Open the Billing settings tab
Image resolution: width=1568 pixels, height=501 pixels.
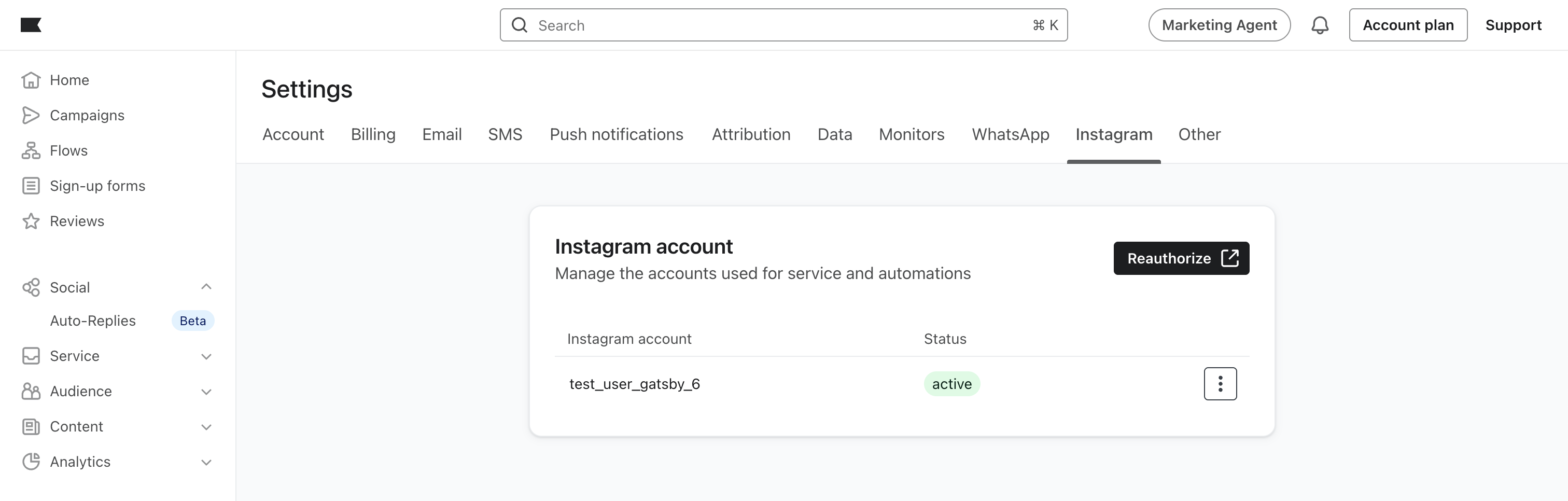(373, 134)
